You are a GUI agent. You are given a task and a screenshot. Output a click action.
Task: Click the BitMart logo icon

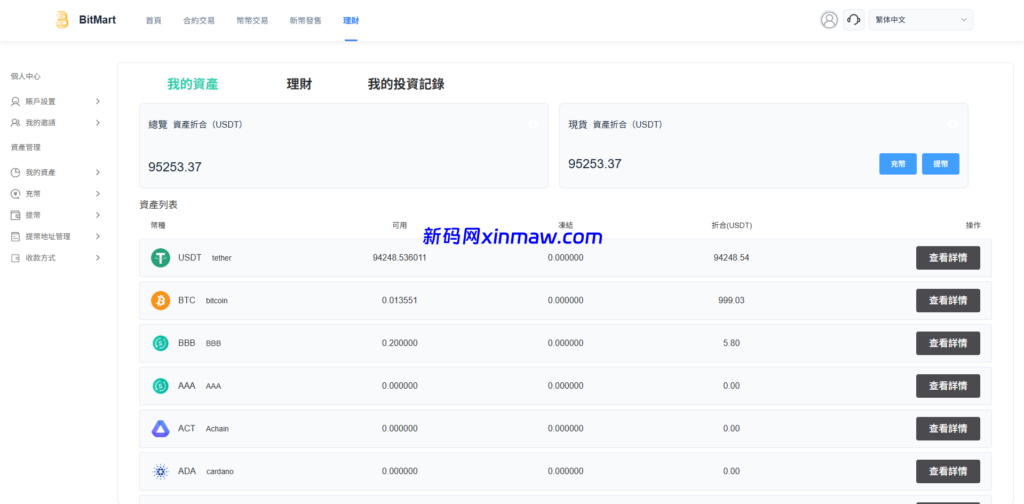click(x=62, y=20)
